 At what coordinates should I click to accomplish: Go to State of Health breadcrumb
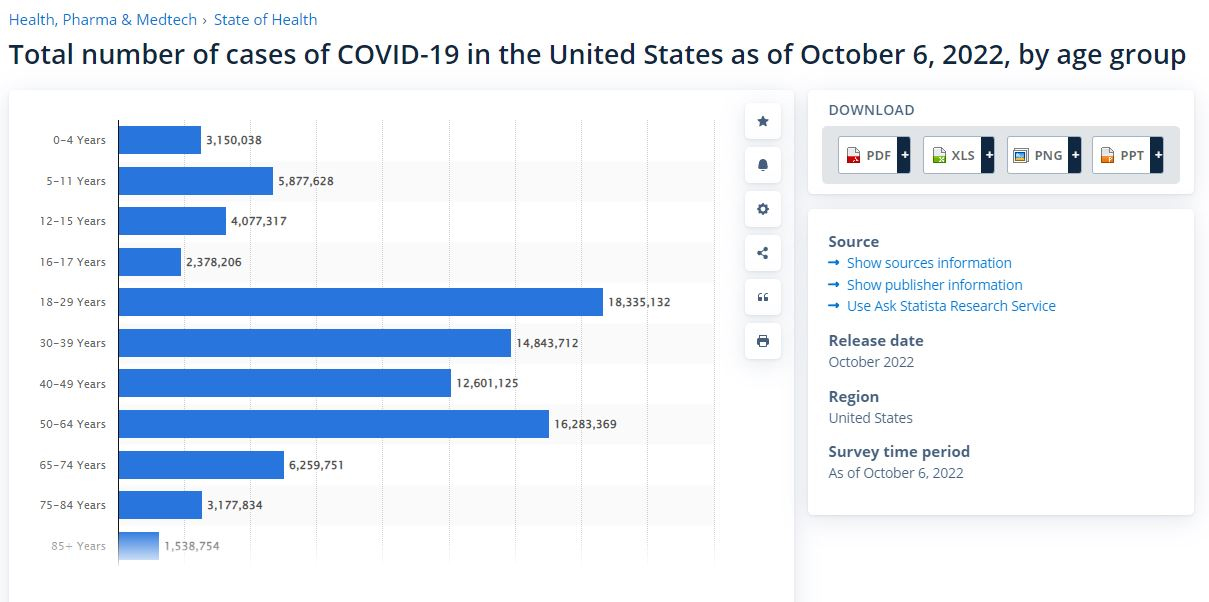pos(265,19)
